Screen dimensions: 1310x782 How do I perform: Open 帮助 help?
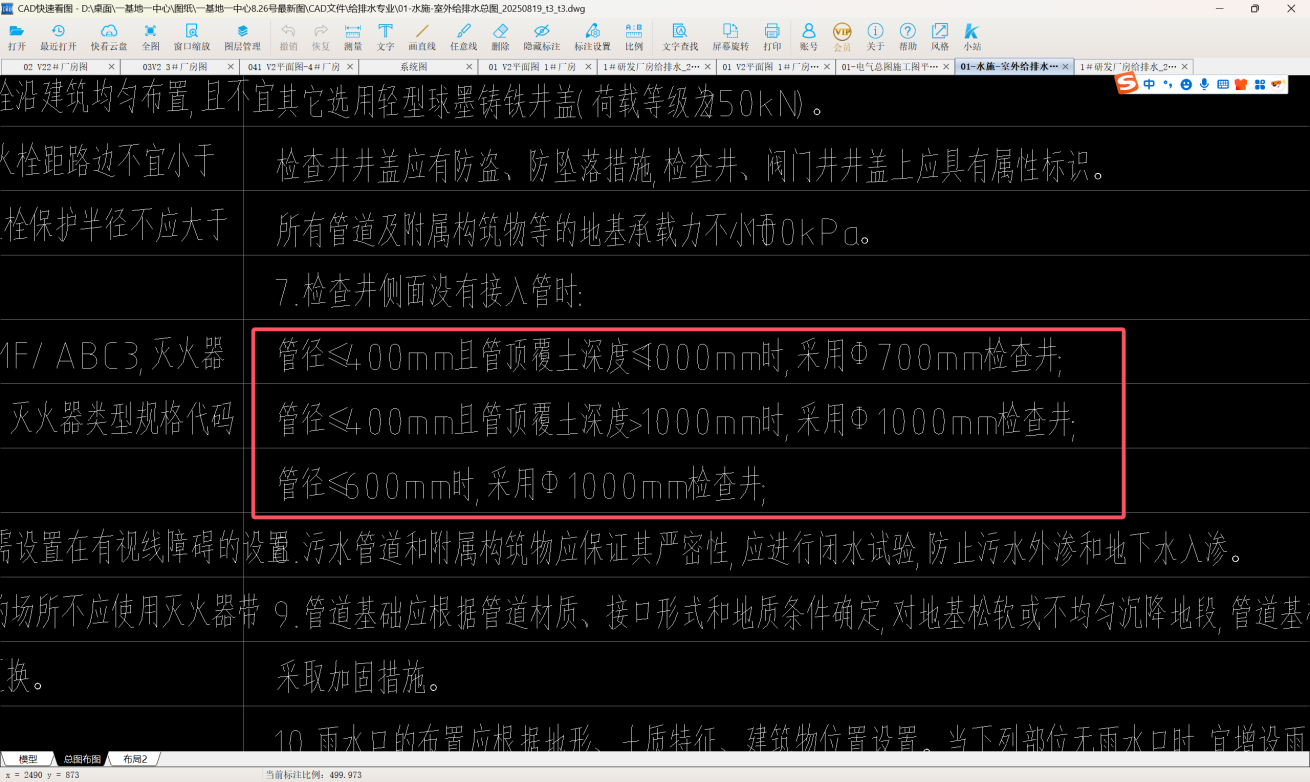point(907,37)
